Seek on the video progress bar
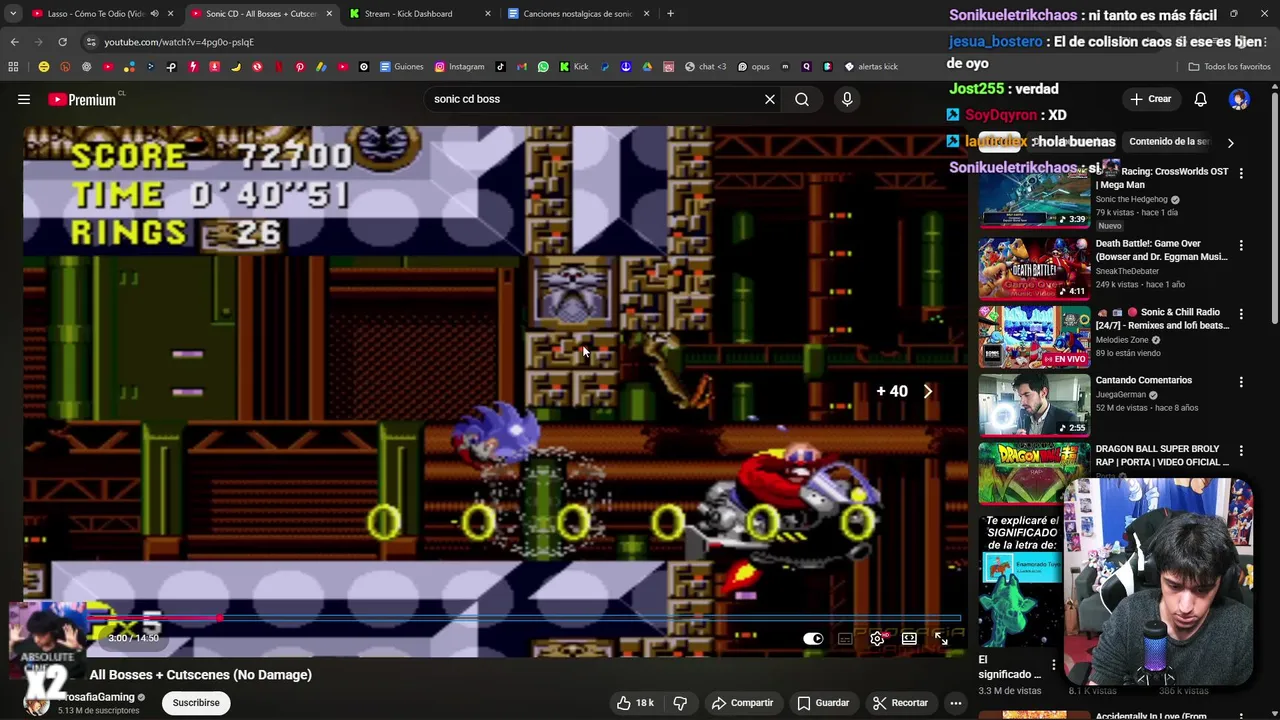1280x720 pixels. pos(523,619)
